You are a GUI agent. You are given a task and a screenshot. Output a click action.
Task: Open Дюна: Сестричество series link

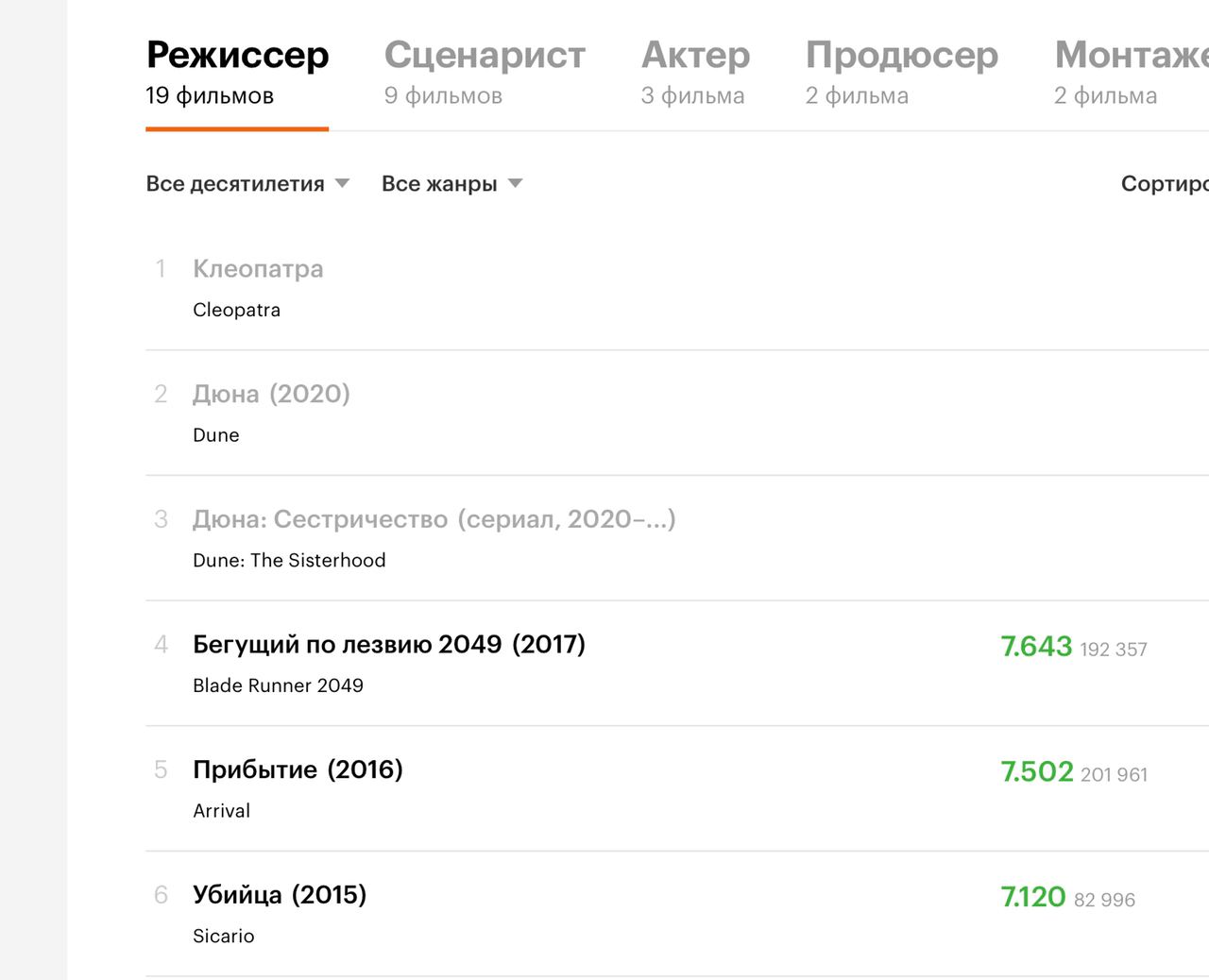pyautogui.click(x=434, y=519)
